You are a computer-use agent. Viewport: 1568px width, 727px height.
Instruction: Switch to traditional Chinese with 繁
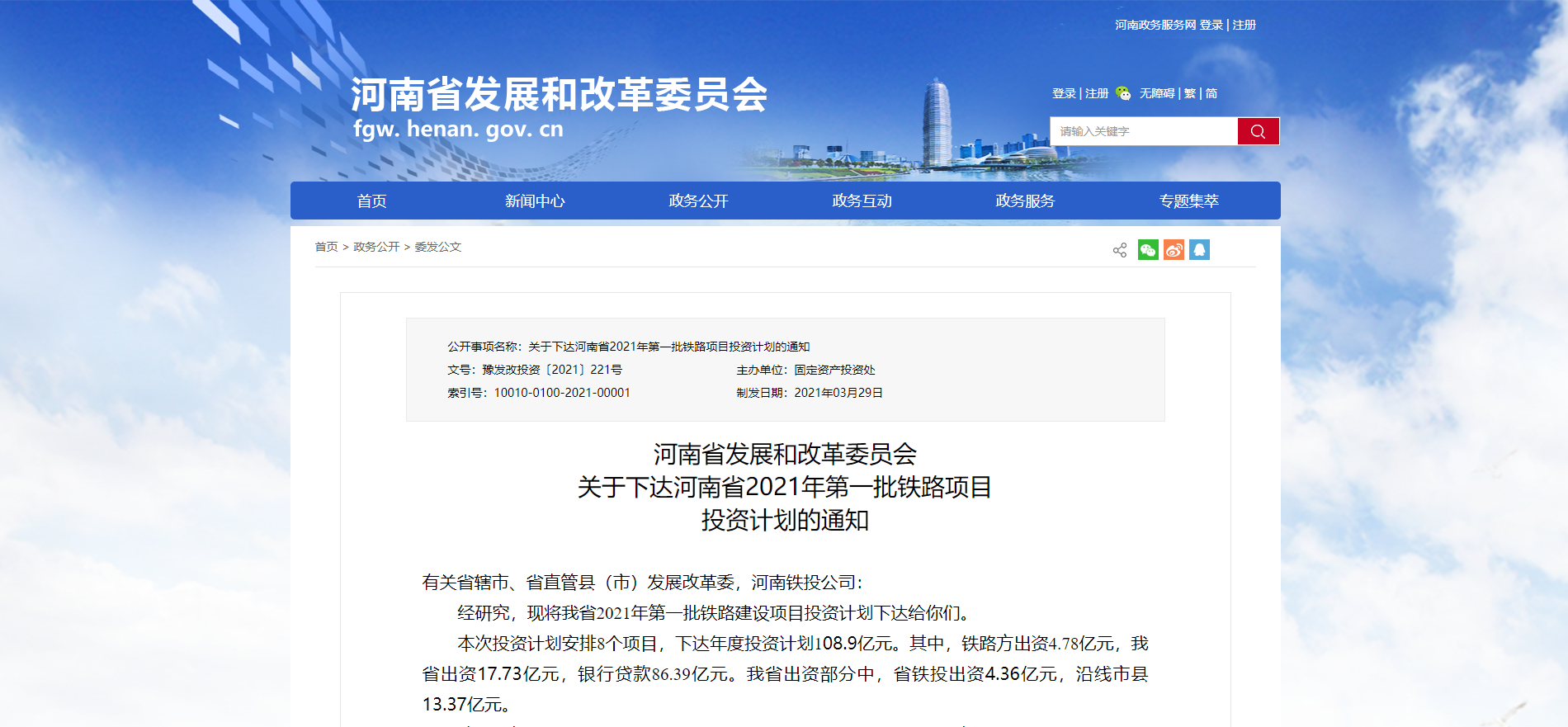pos(1190,94)
